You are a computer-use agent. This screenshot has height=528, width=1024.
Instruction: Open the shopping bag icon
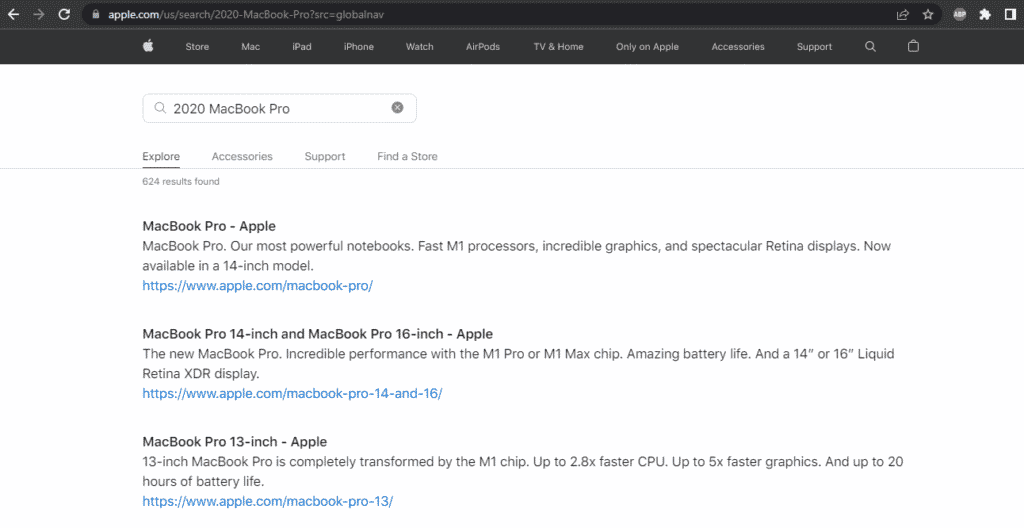[913, 46]
